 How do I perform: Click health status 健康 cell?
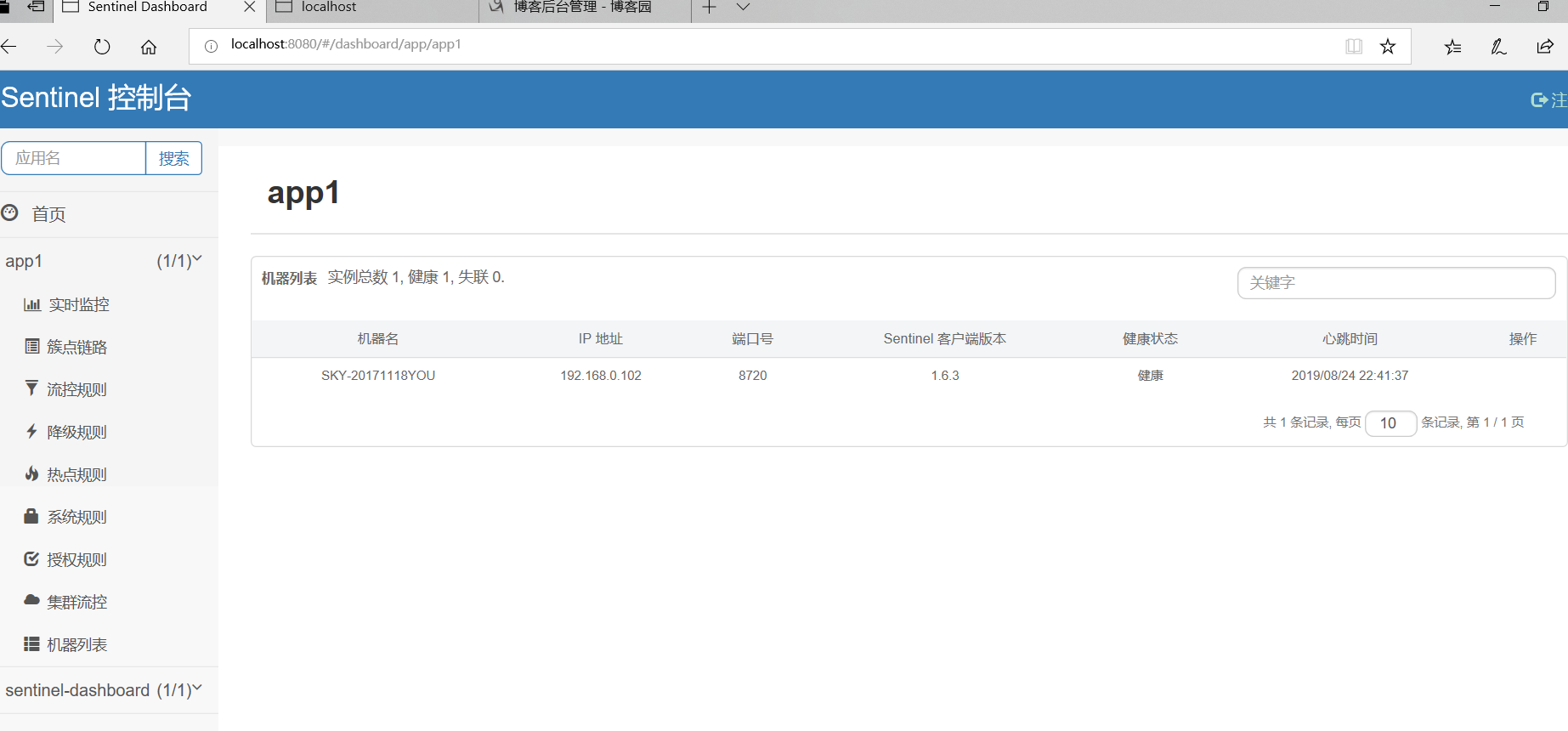[1151, 376]
